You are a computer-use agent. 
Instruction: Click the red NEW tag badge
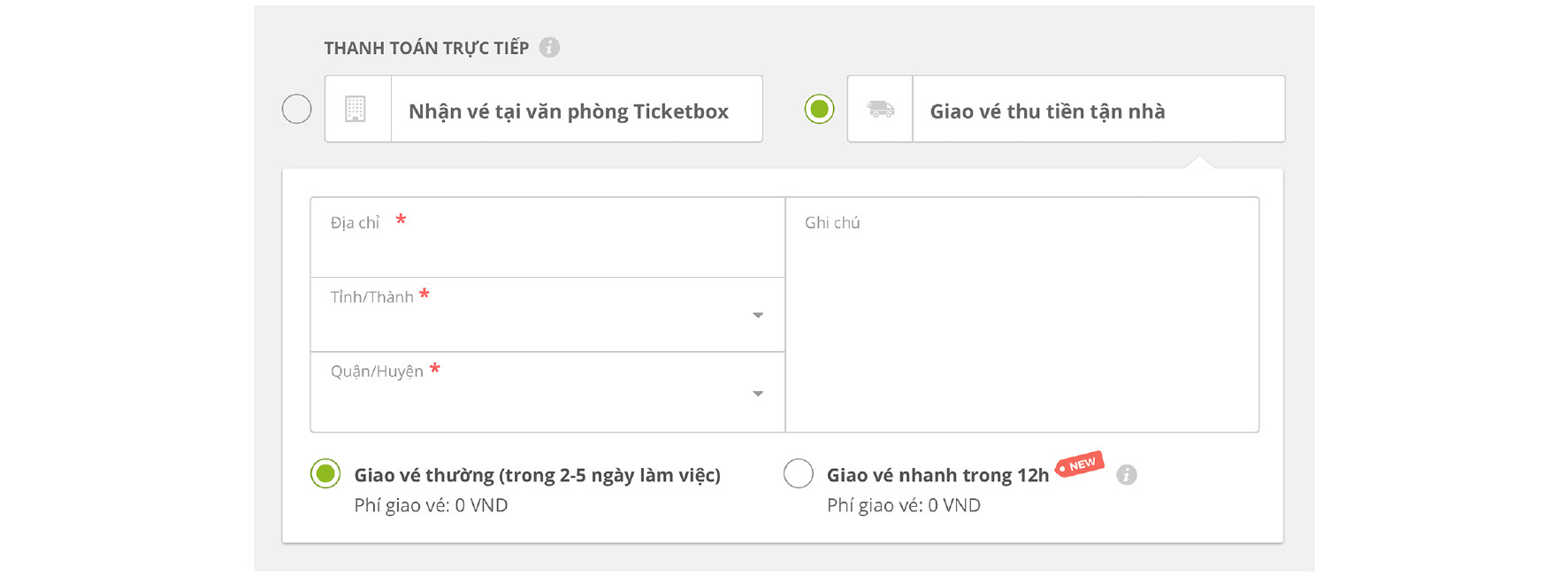coord(1080,465)
